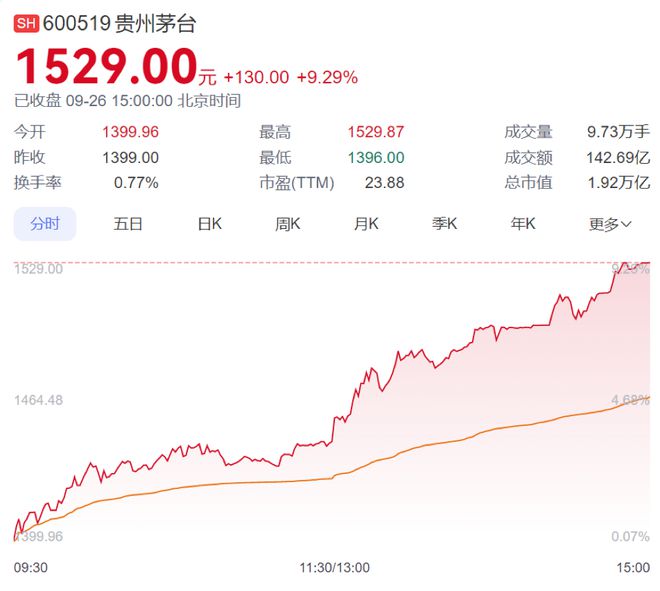Screen dimensions: 660x591
Task: Click the 15:00 closing time marker
Action: [633, 567]
